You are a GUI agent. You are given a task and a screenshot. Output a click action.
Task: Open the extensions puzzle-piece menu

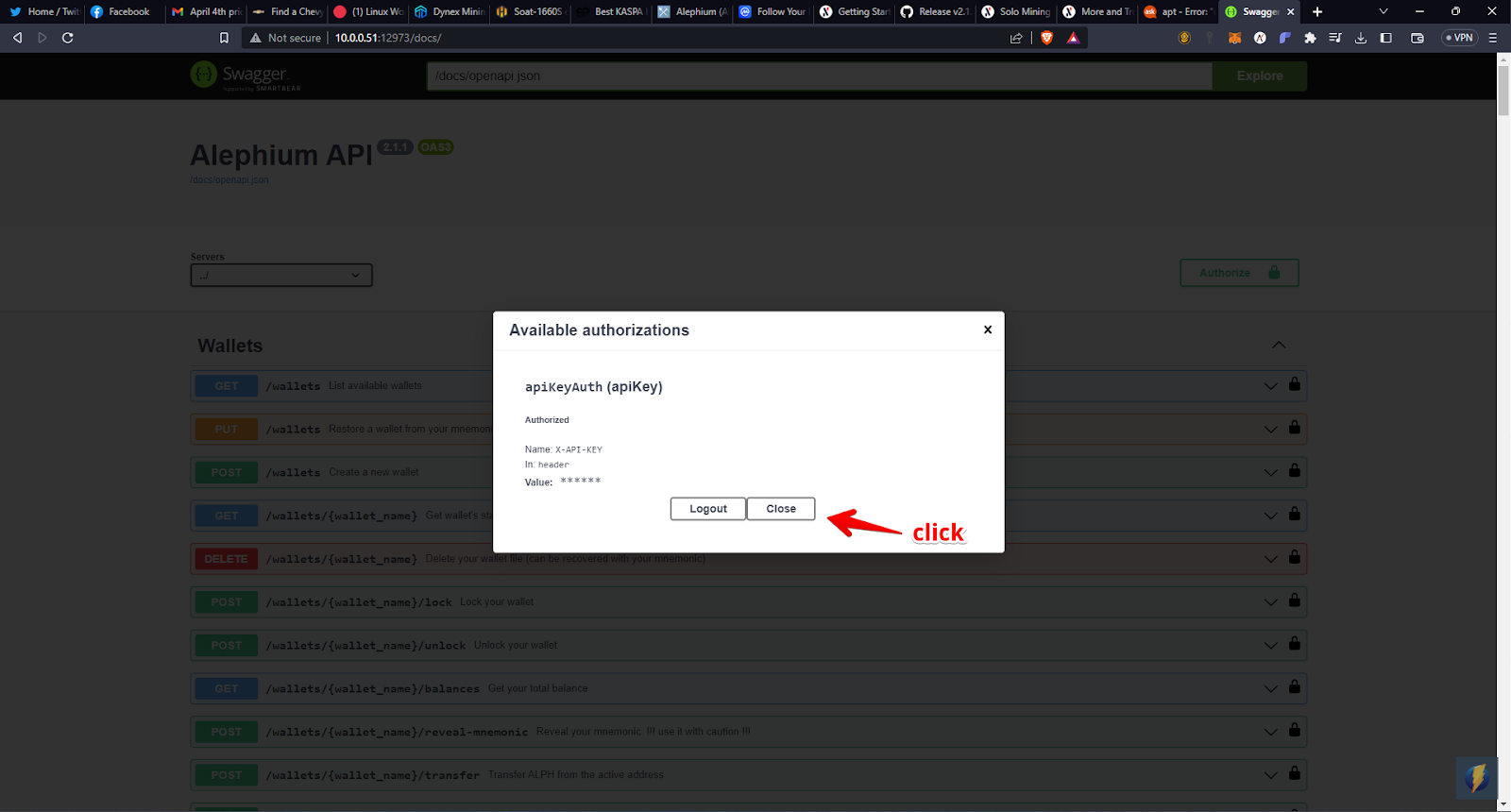point(1310,38)
